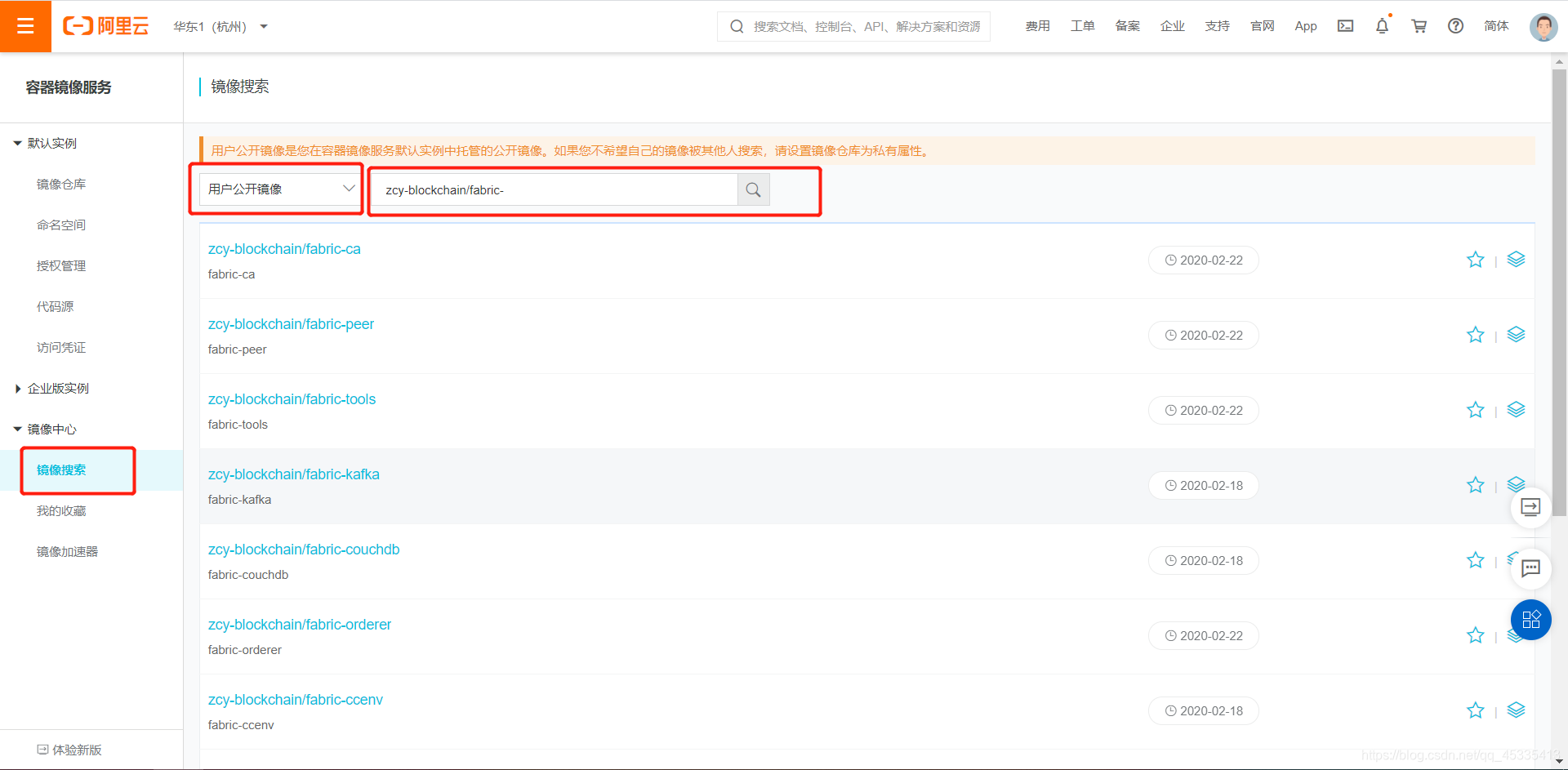Click 支持 in top navigation
The width and height of the screenshot is (1568, 770).
[1218, 26]
